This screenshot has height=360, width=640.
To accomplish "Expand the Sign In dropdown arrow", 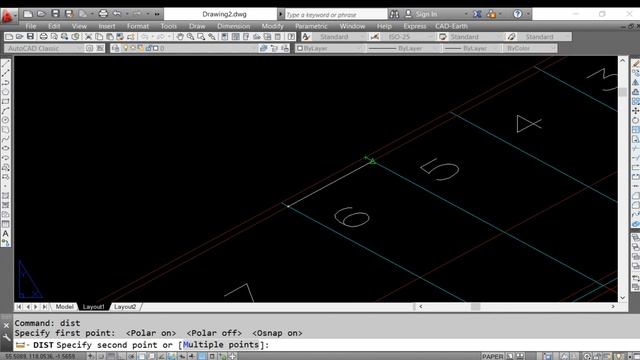I will pyautogui.click(x=466, y=14).
